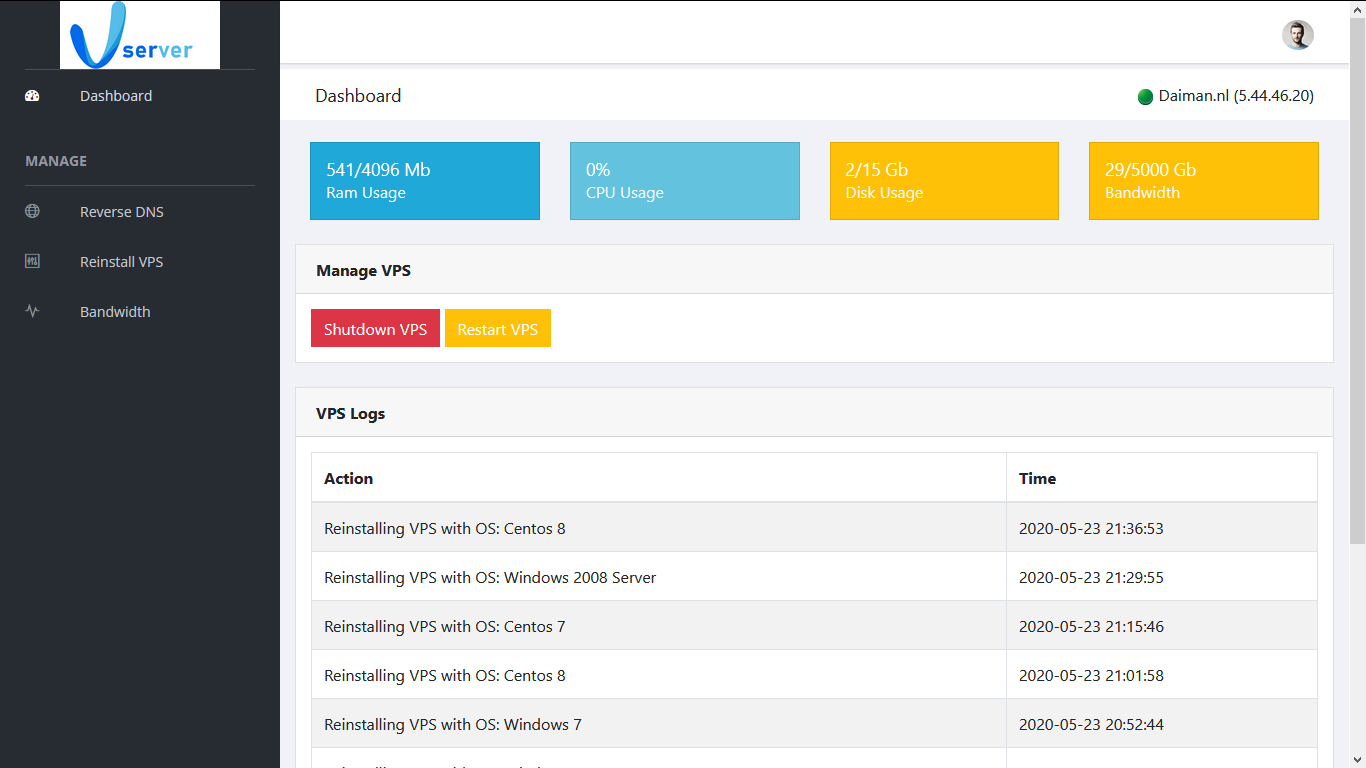Click the user avatar in the top bar
This screenshot has height=768, width=1366.
pyautogui.click(x=1297, y=34)
